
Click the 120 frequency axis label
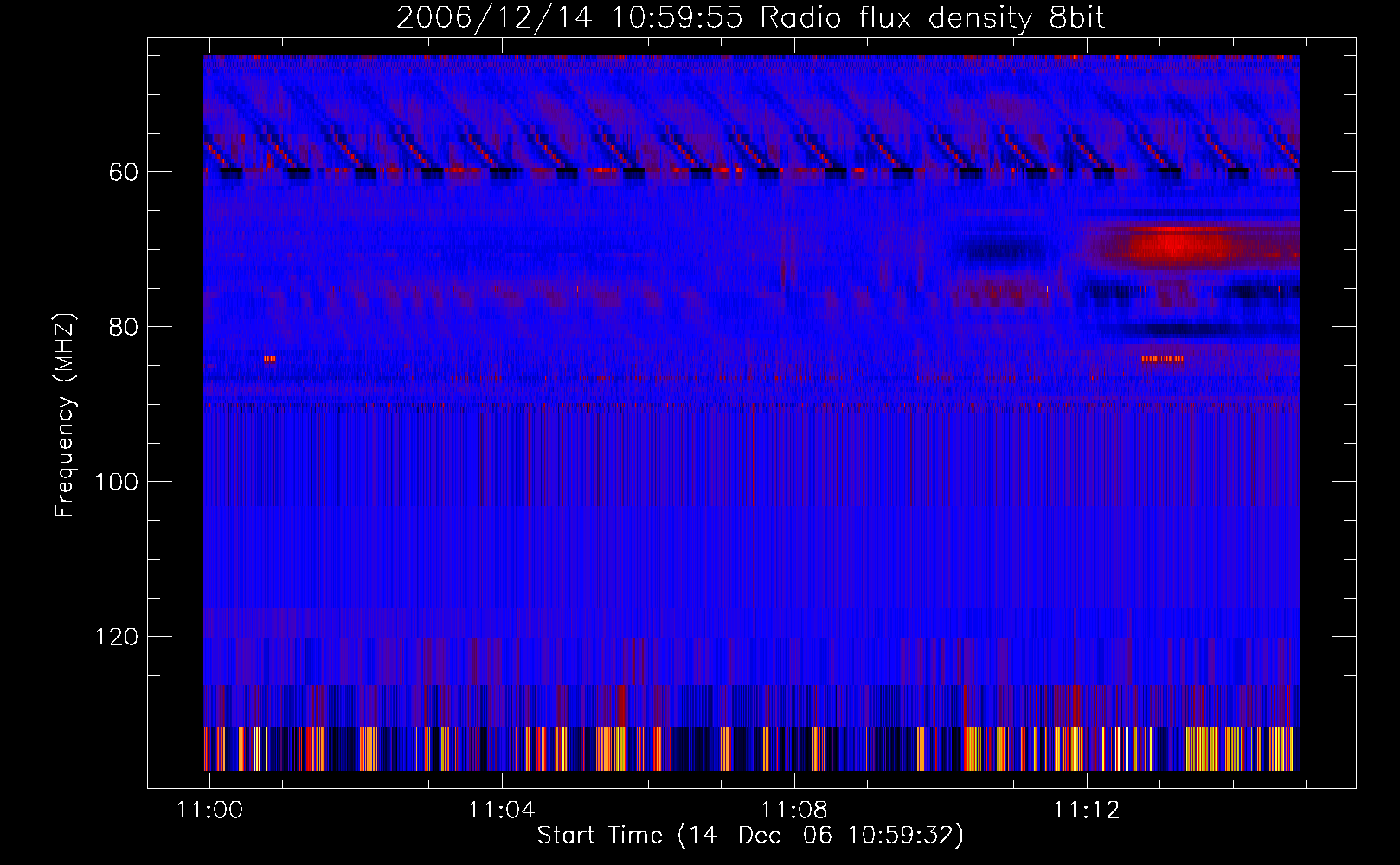(117, 637)
